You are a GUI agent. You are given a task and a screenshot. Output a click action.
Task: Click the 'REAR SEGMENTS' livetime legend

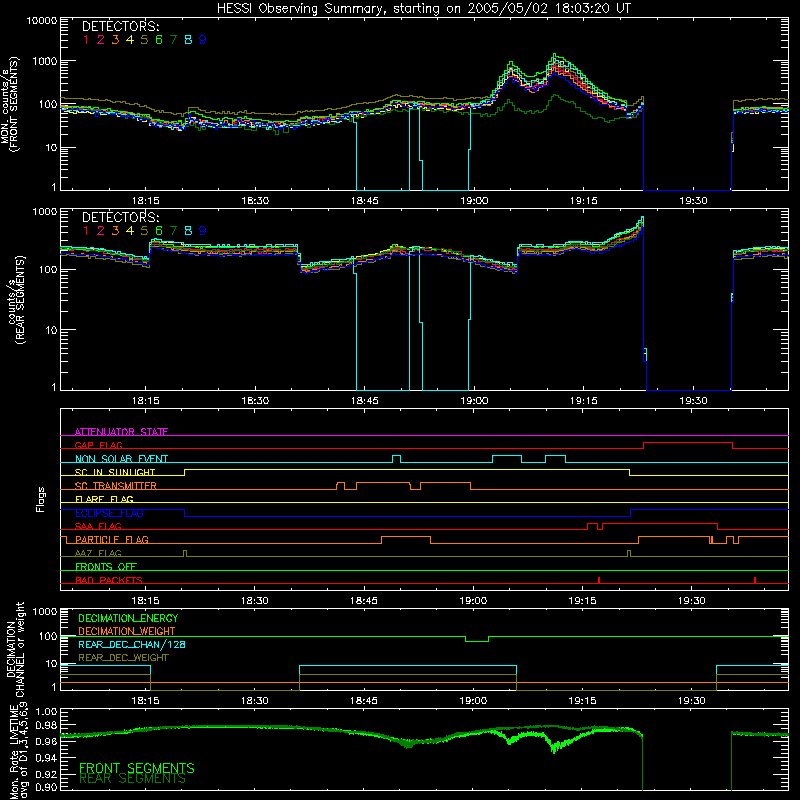132,779
